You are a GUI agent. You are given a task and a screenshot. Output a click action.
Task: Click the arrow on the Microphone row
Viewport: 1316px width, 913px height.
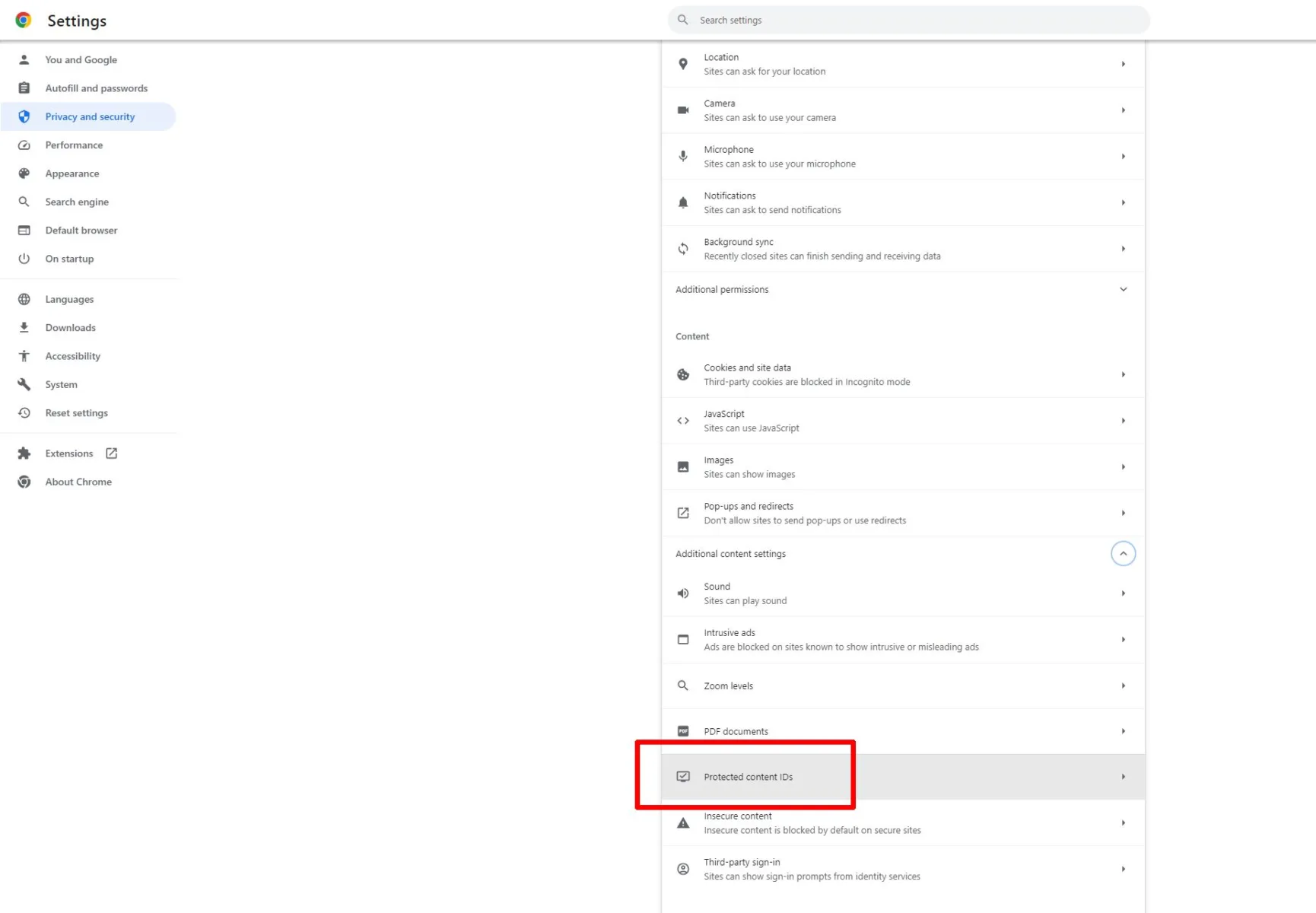coord(1124,157)
